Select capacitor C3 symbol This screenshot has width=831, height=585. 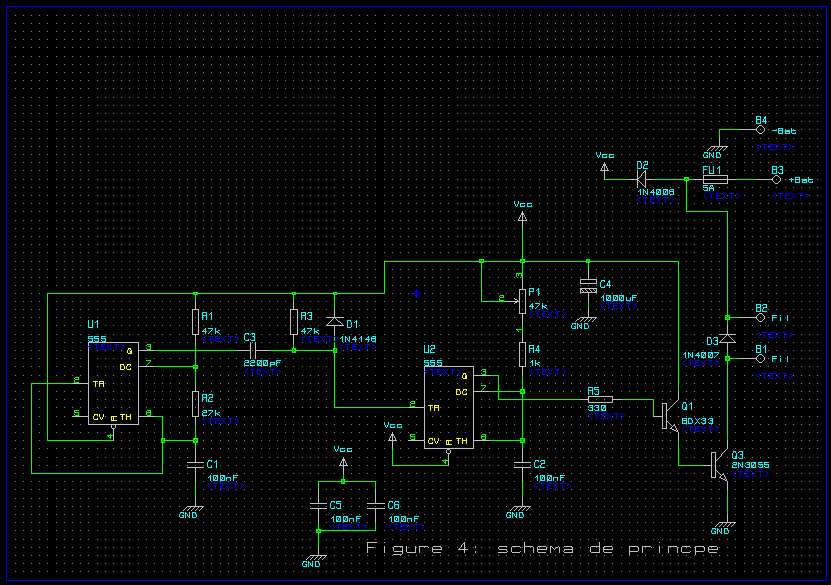[253, 351]
